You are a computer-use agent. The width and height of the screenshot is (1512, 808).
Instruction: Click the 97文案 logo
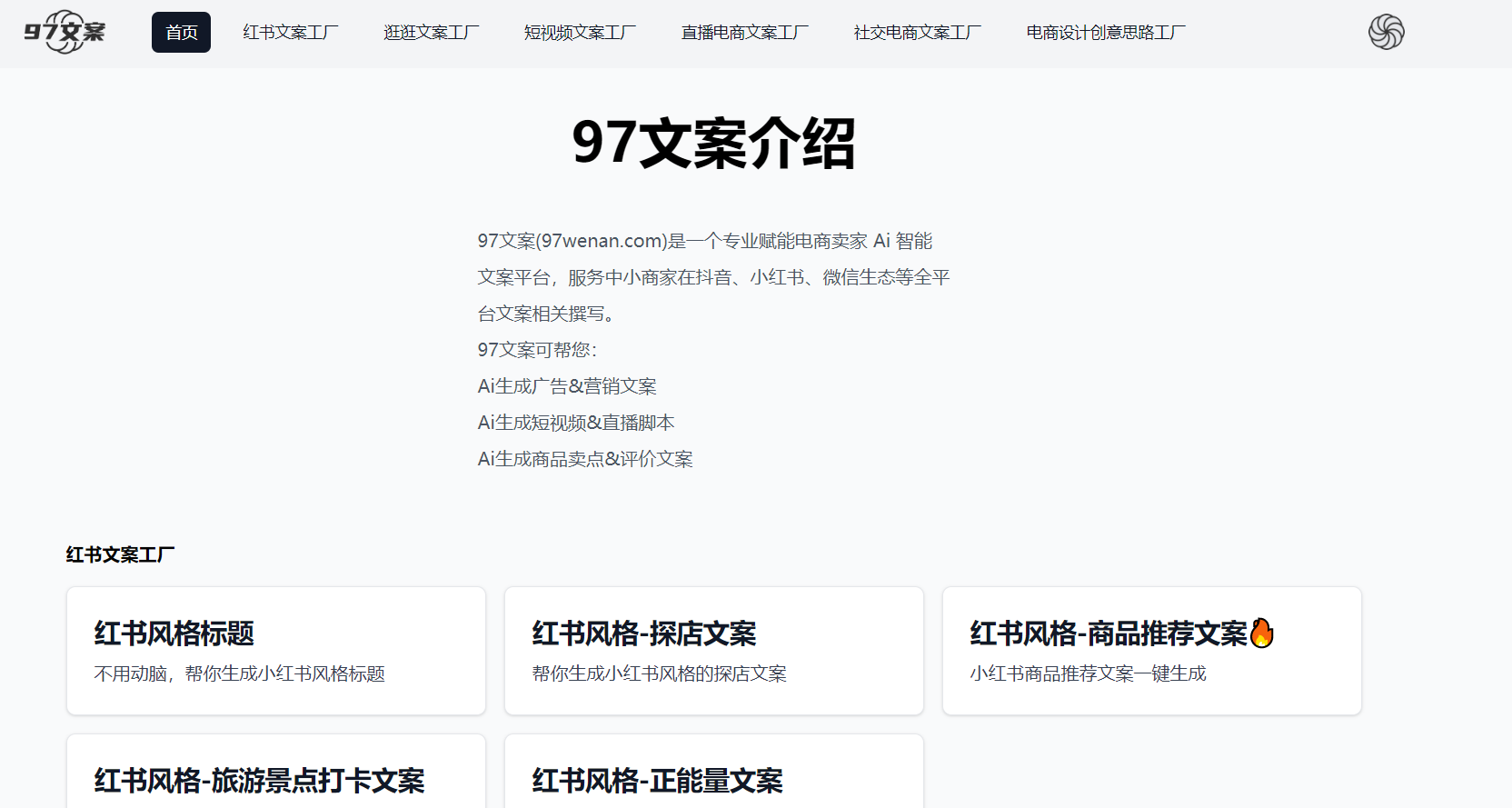(x=65, y=33)
